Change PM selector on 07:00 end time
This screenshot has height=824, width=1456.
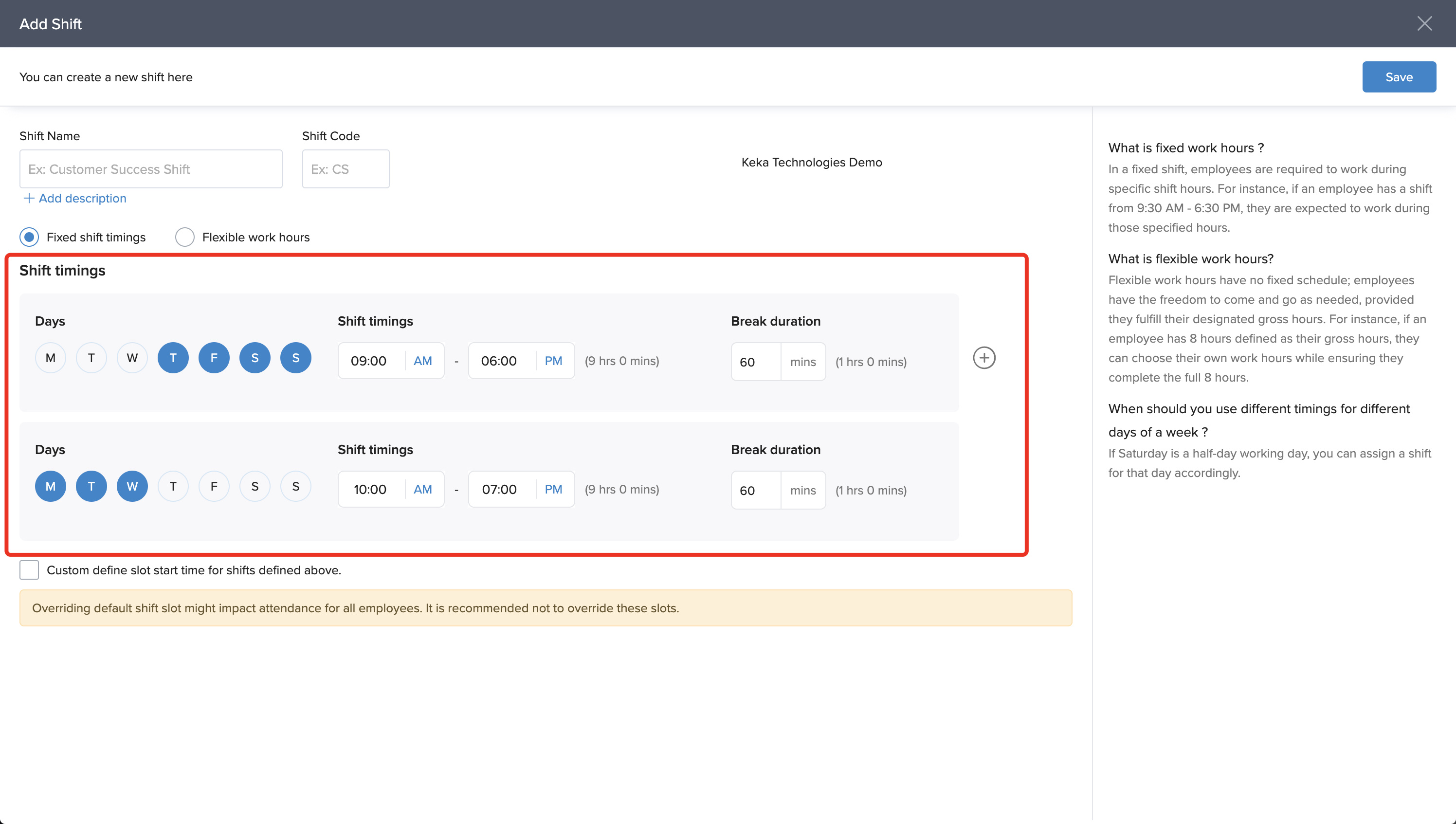[553, 490]
